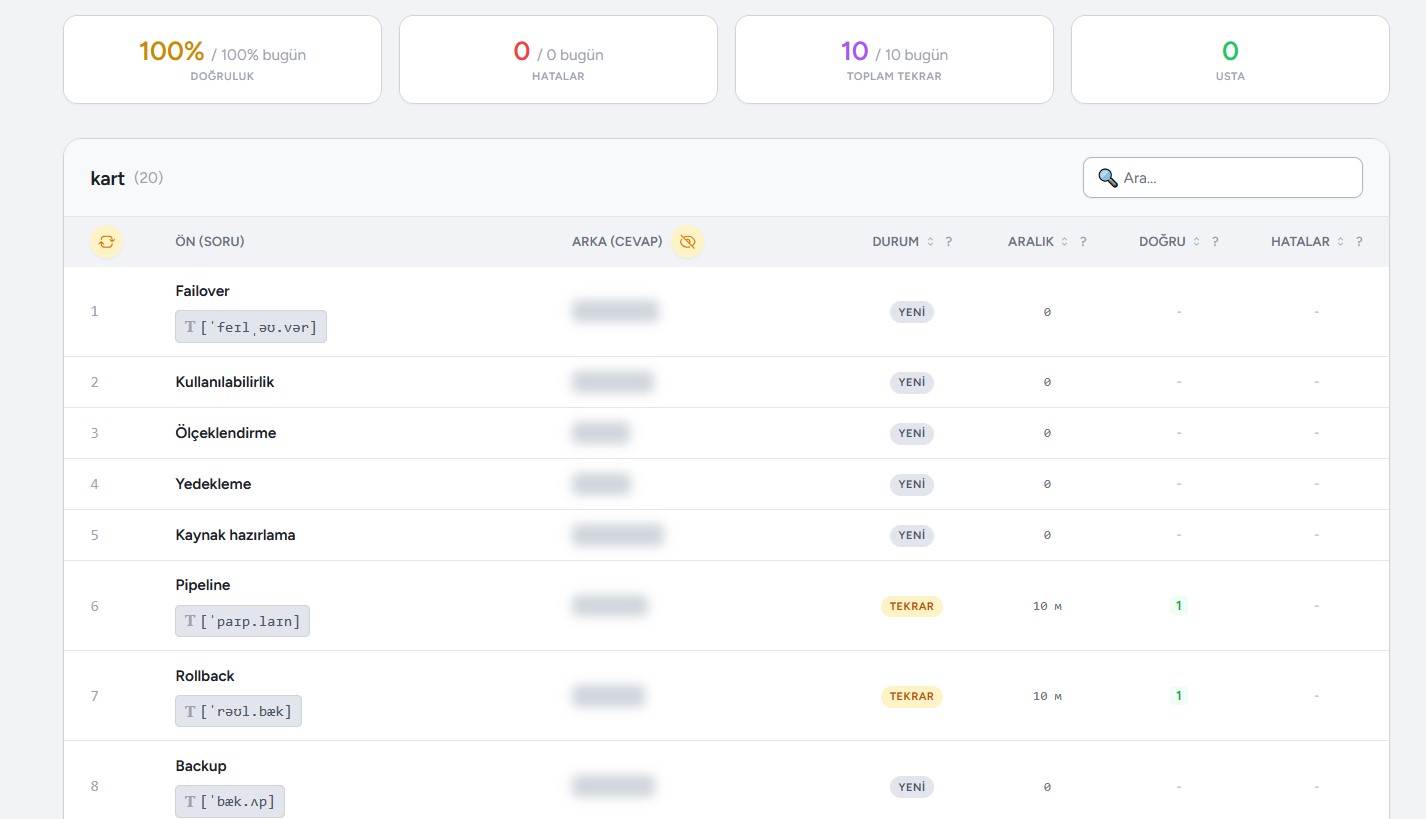Reveal the blurred answer for Yedekleme

coord(601,484)
